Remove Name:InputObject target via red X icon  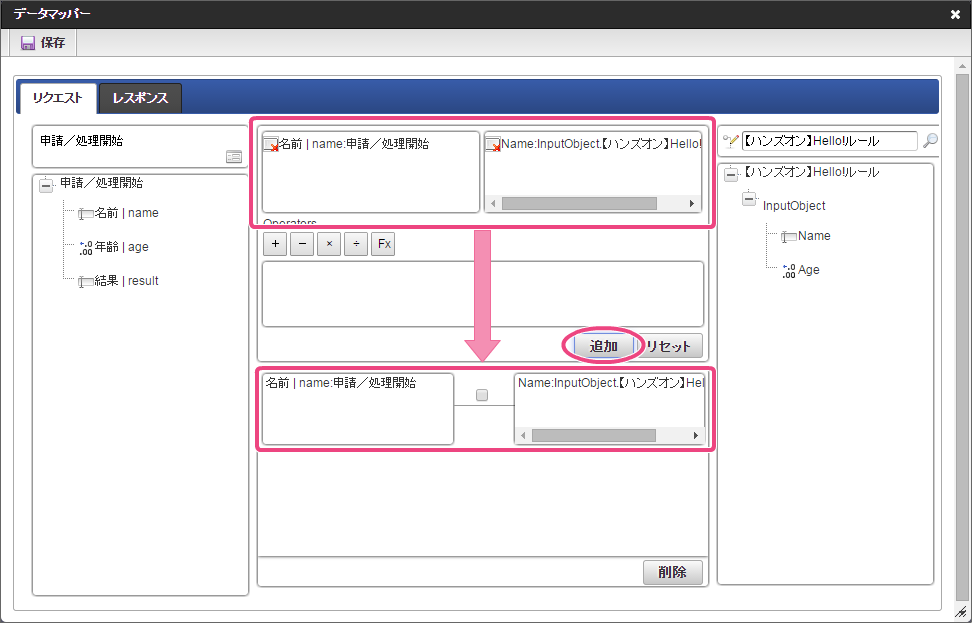coord(493,145)
